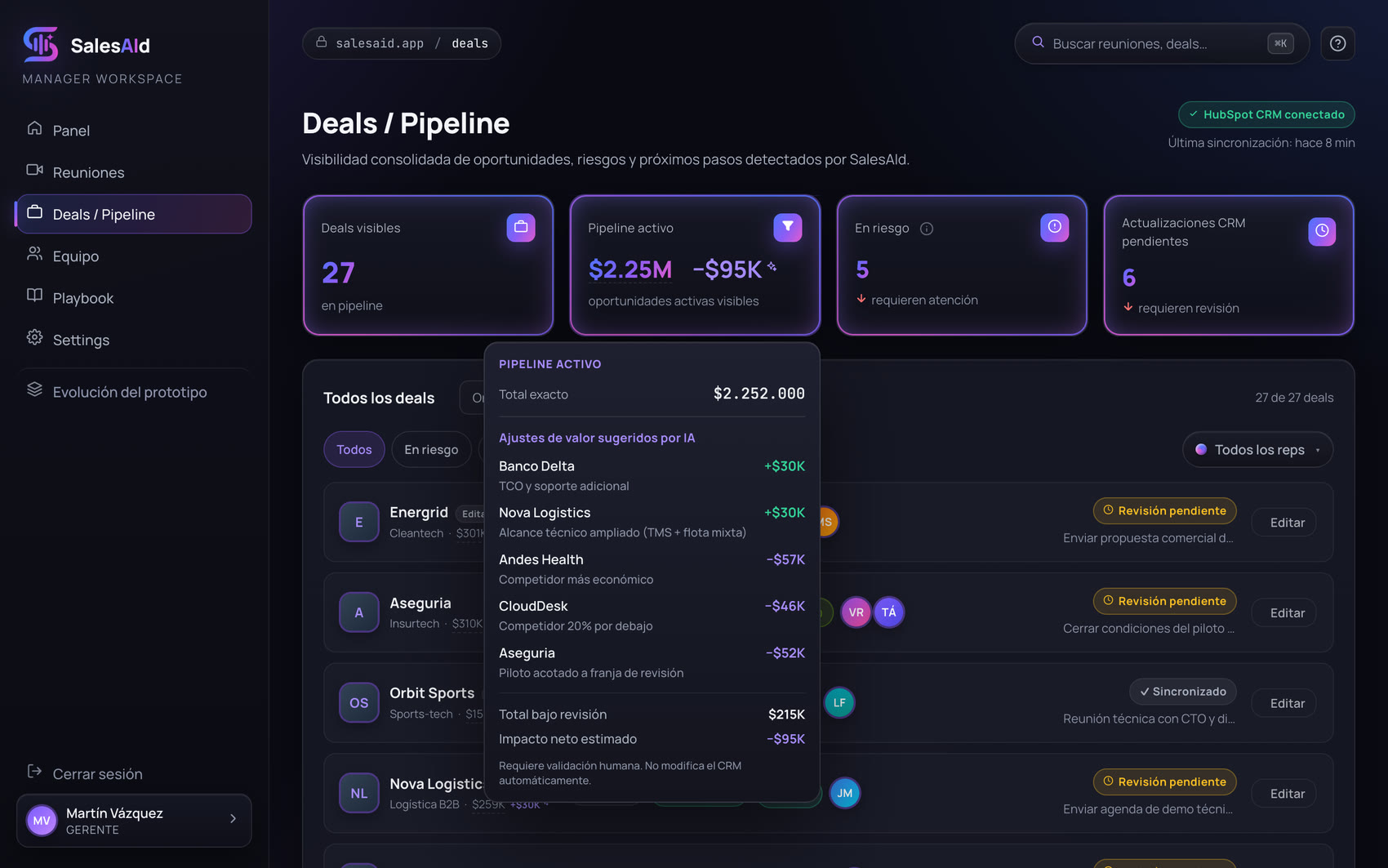Open the Todos los reps dropdown
Screen dimensions: 1388x868
point(1257,450)
